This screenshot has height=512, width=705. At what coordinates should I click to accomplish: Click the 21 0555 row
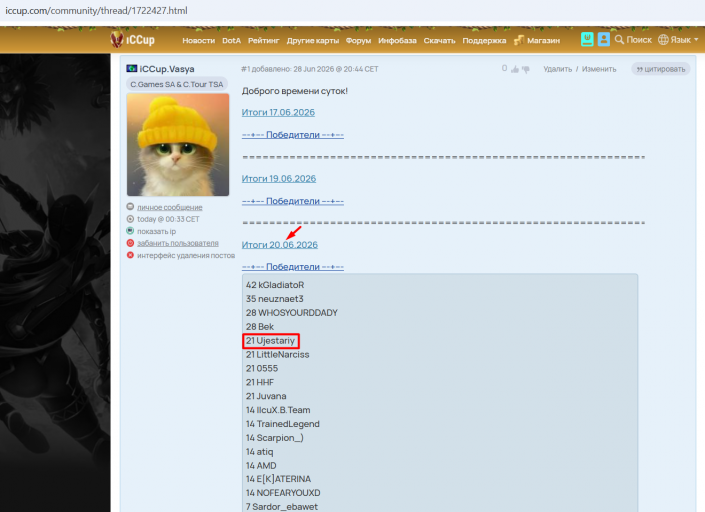click(262, 369)
